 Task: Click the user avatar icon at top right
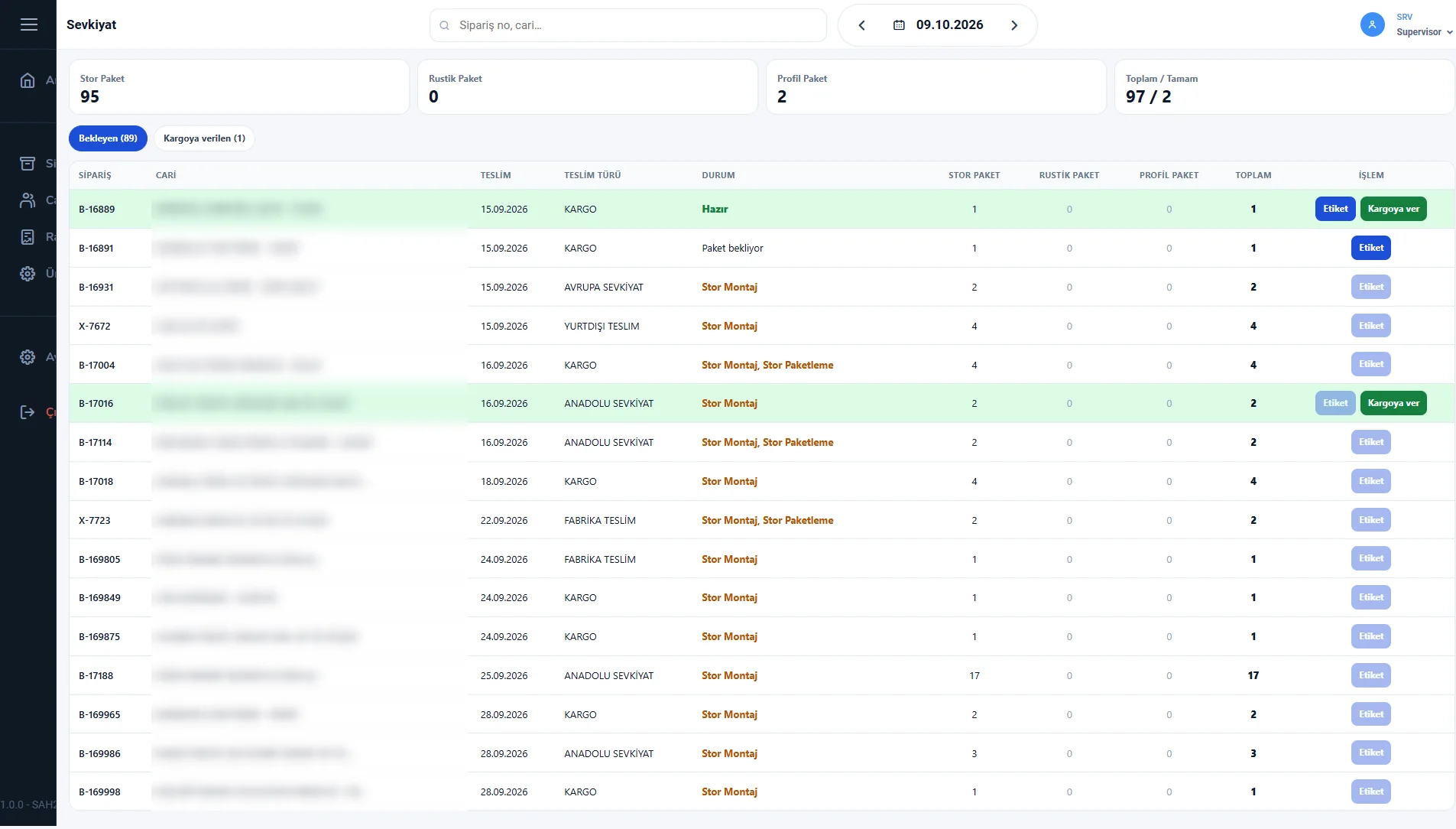tap(1372, 24)
